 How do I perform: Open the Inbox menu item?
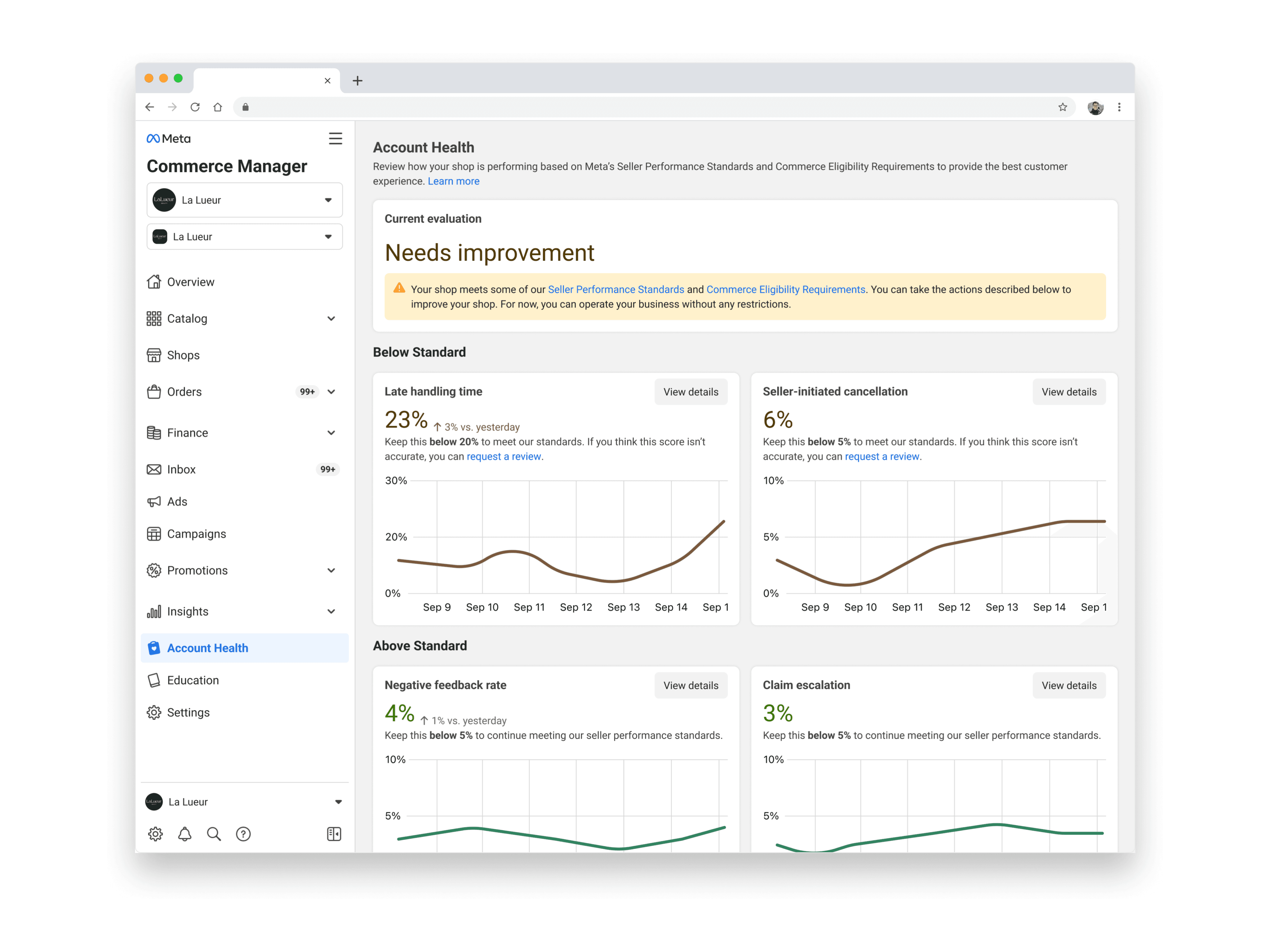pyautogui.click(x=245, y=469)
